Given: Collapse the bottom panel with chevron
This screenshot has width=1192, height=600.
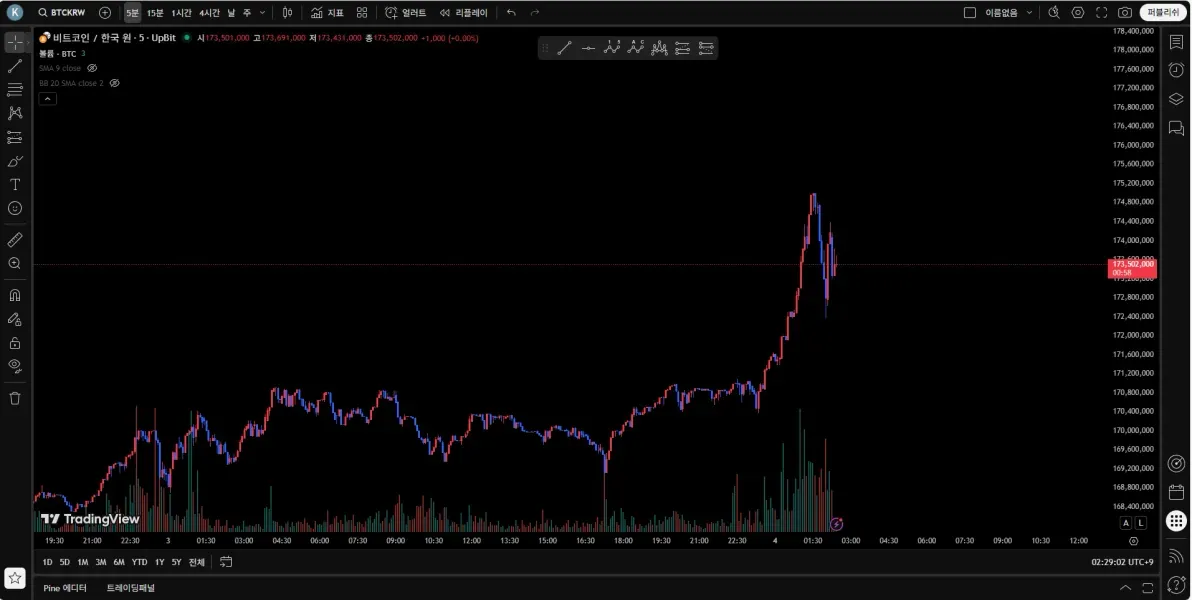Looking at the screenshot, I should [x=1125, y=588].
